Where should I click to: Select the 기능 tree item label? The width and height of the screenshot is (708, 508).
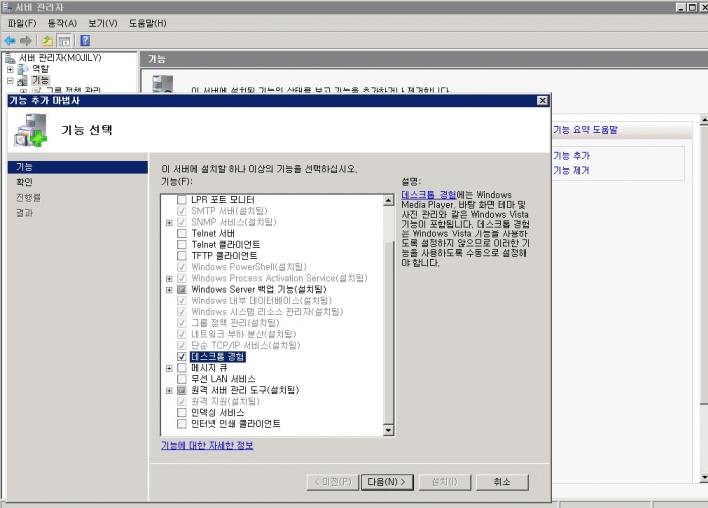point(40,80)
